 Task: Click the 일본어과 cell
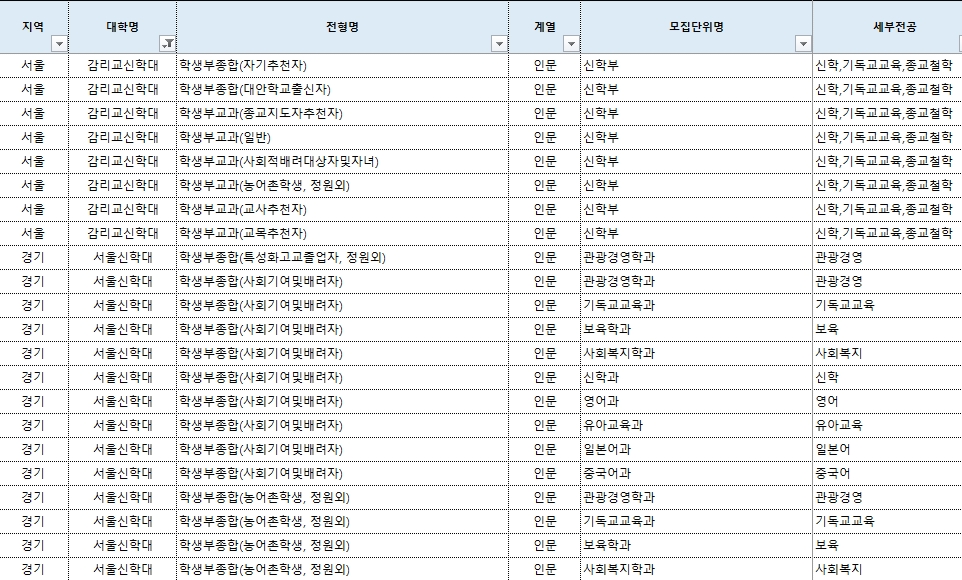tap(696, 449)
